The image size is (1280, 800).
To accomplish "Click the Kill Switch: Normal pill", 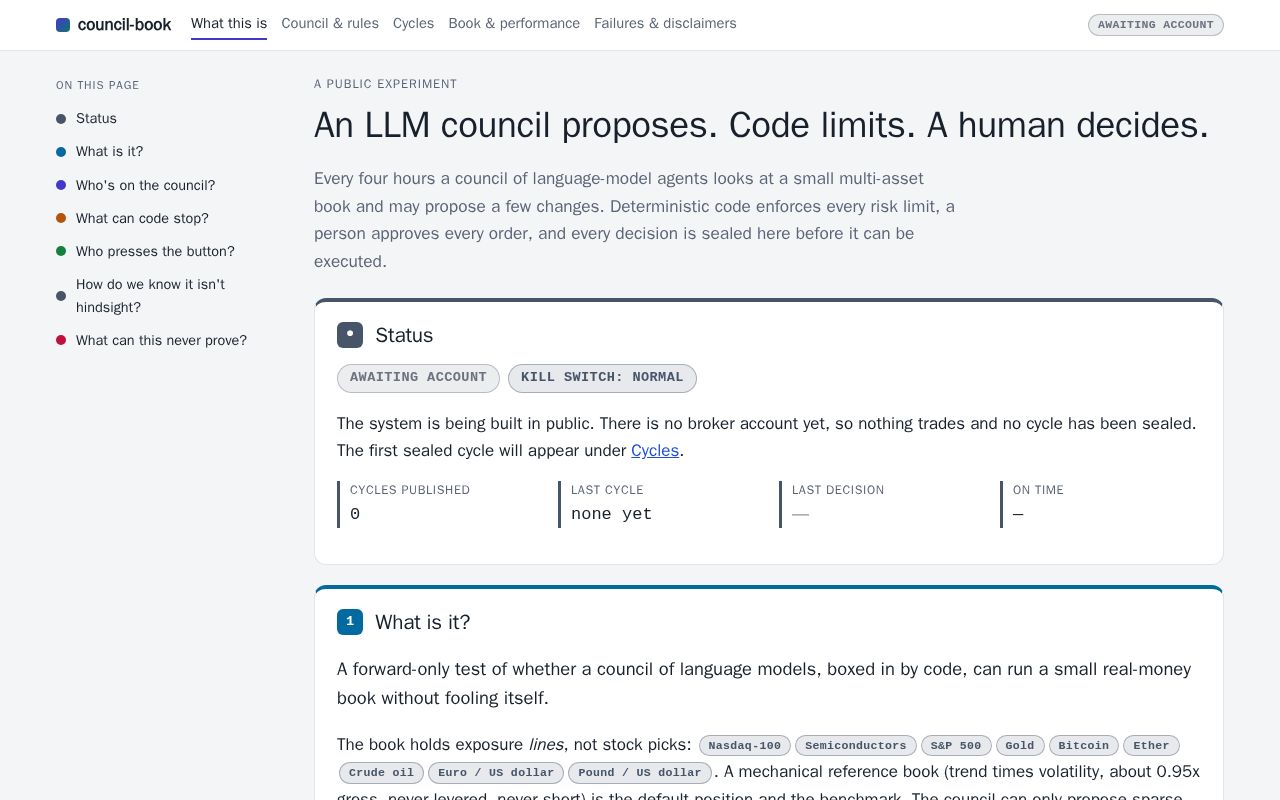I will pos(602,378).
